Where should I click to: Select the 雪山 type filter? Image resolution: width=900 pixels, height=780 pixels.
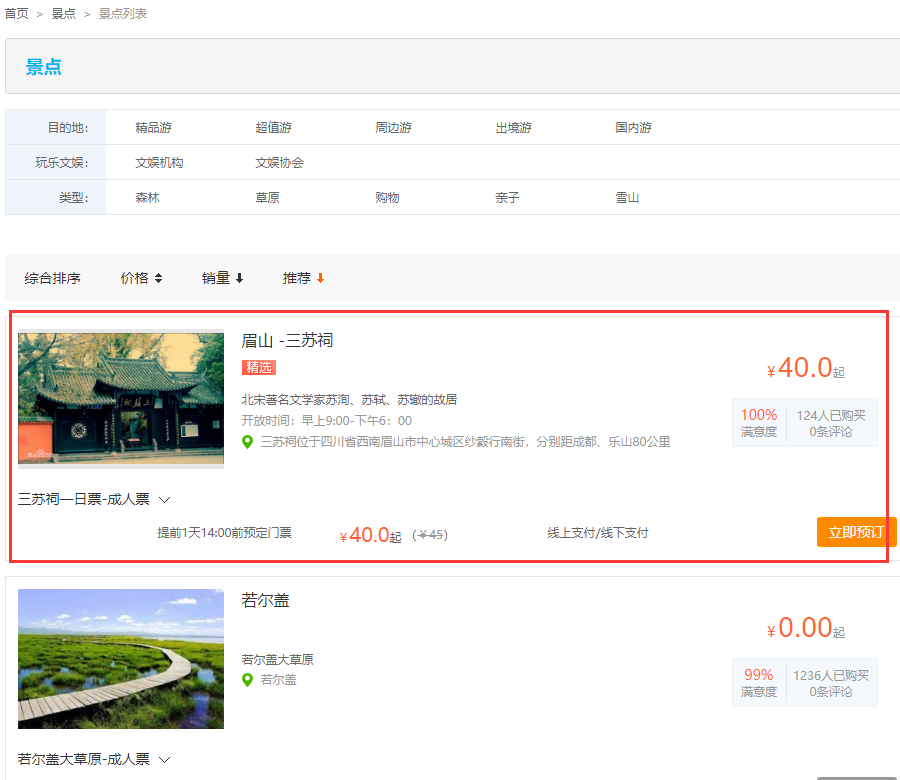627,198
